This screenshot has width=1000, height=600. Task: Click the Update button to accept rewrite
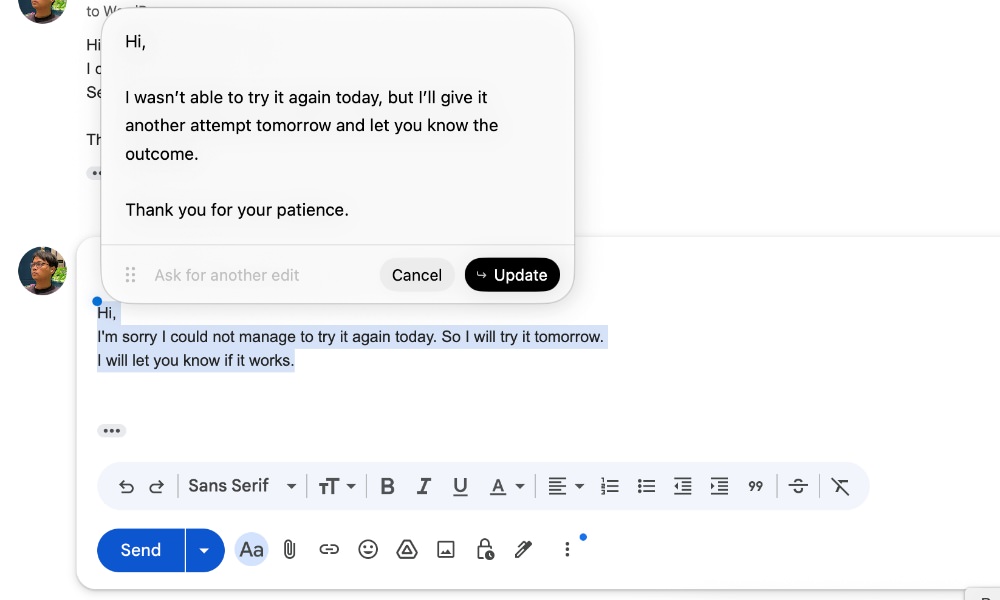[512, 274]
